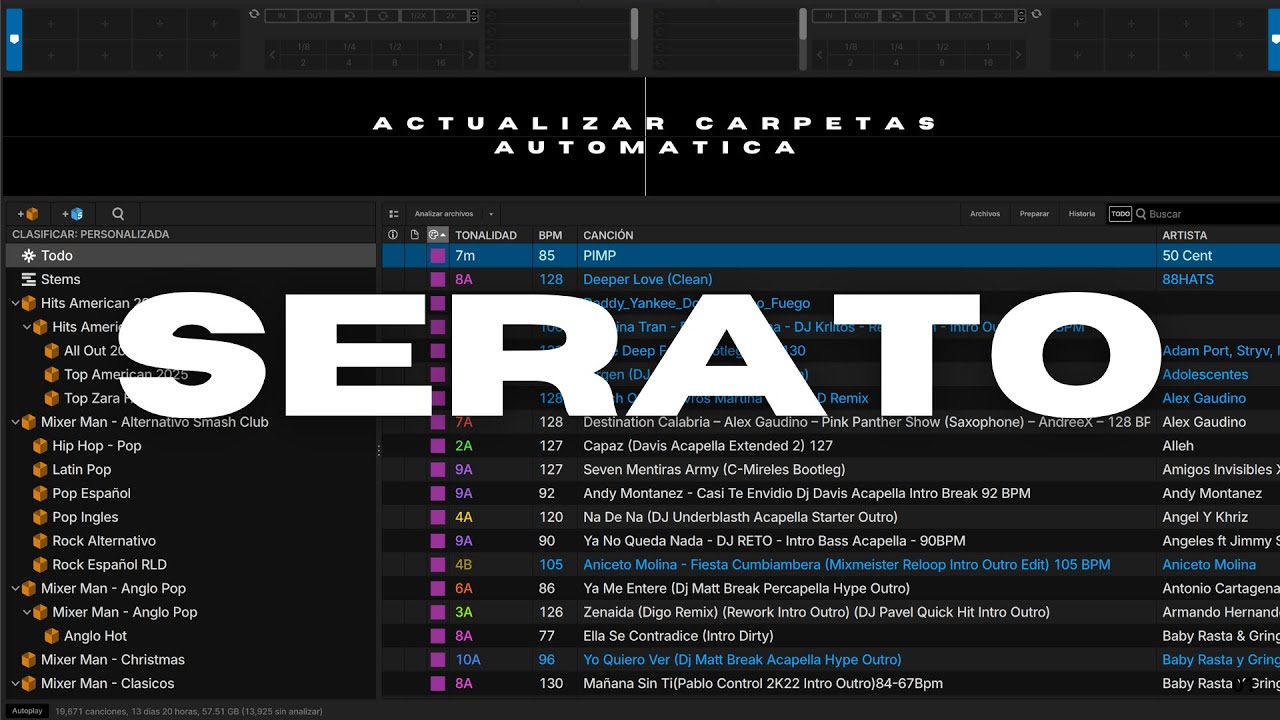Viewport: 1280px width, 720px height.
Task: Set right deck loop OUT point
Action: coord(862,16)
